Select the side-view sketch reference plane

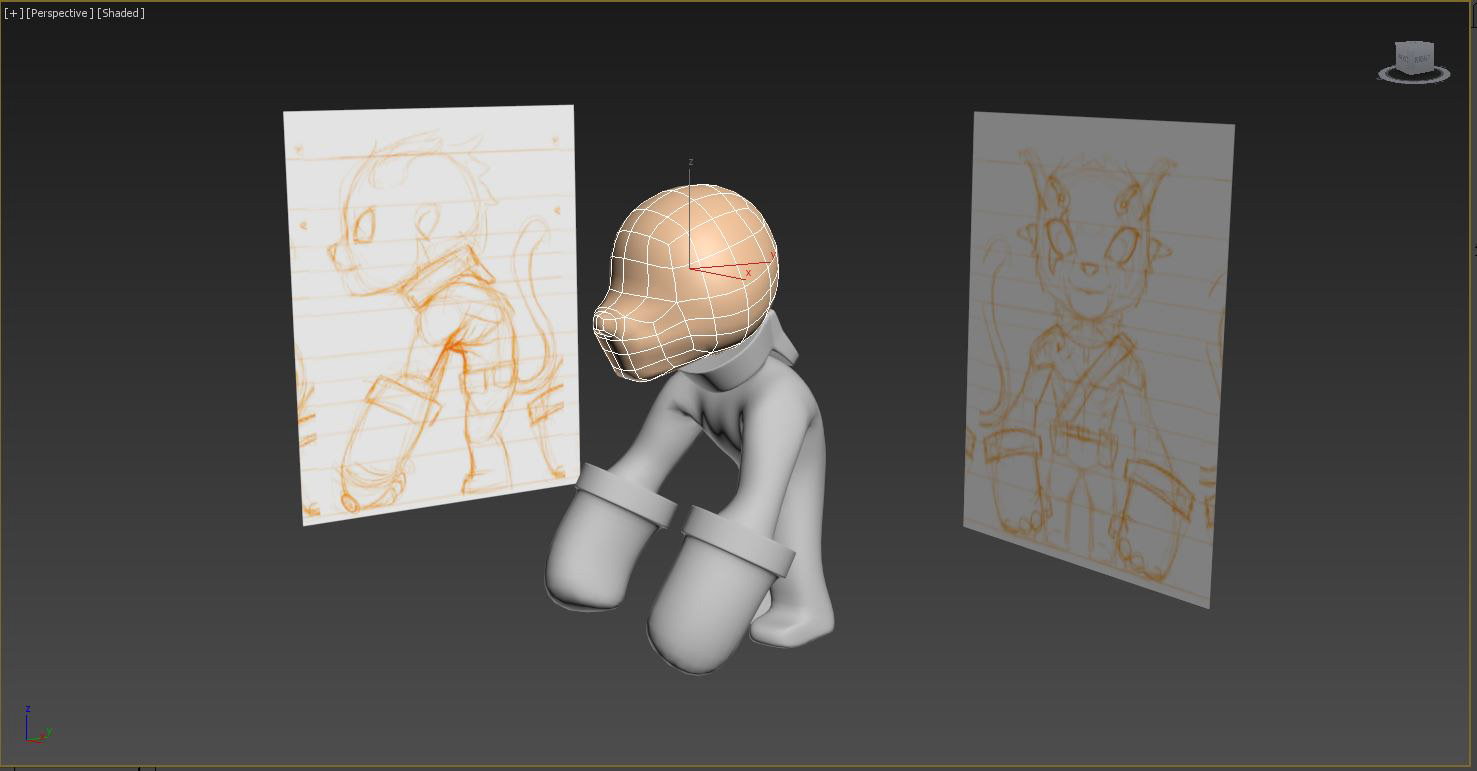click(x=431, y=313)
